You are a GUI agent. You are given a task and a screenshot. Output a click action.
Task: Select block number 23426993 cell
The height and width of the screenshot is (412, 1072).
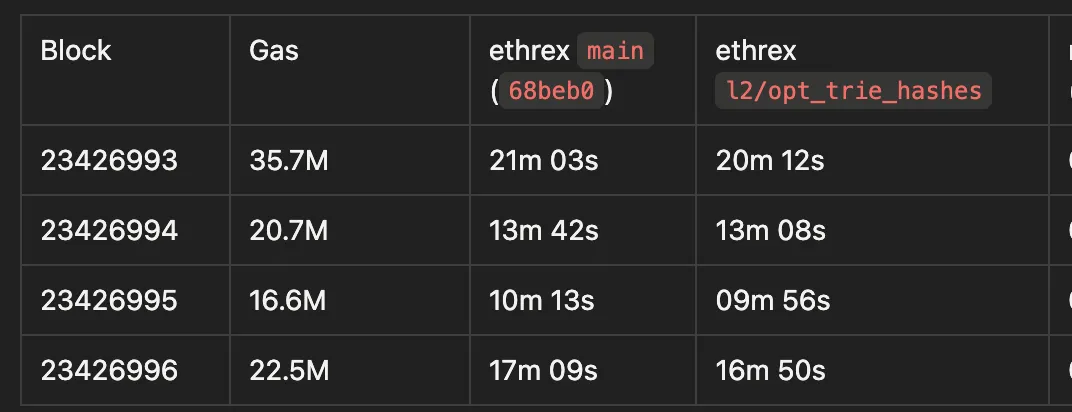[x=109, y=160]
